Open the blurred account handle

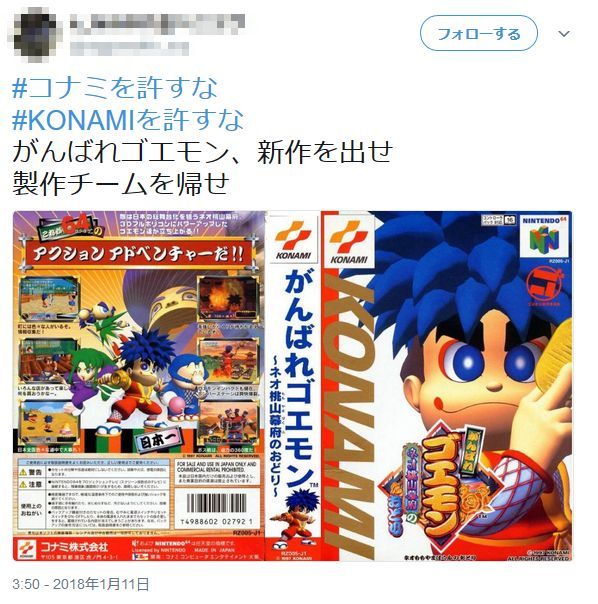(x=129, y=49)
